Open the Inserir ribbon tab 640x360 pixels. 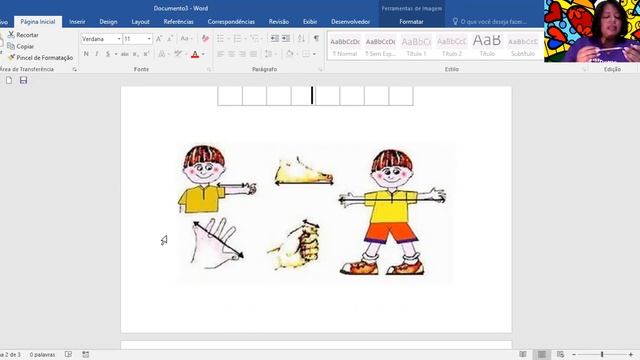coord(77,22)
